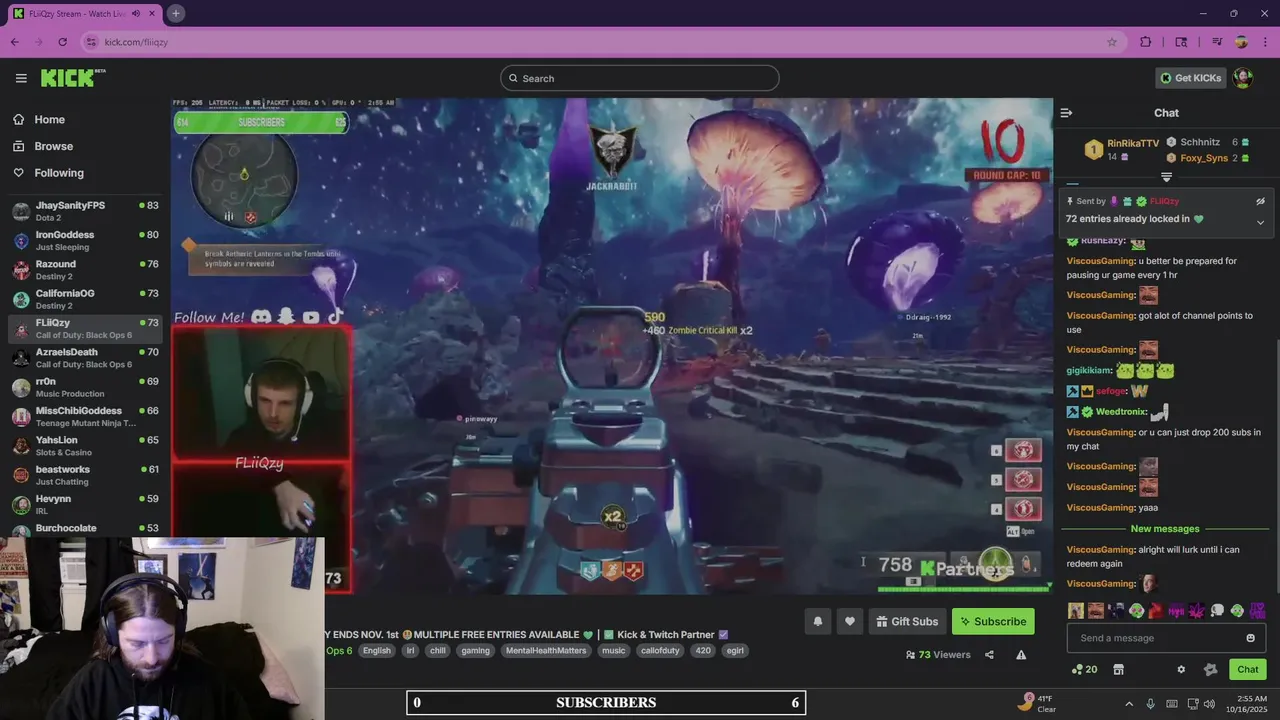The image size is (1280, 720).
Task: Click Weedtronix username in chat
Action: (x=1122, y=411)
